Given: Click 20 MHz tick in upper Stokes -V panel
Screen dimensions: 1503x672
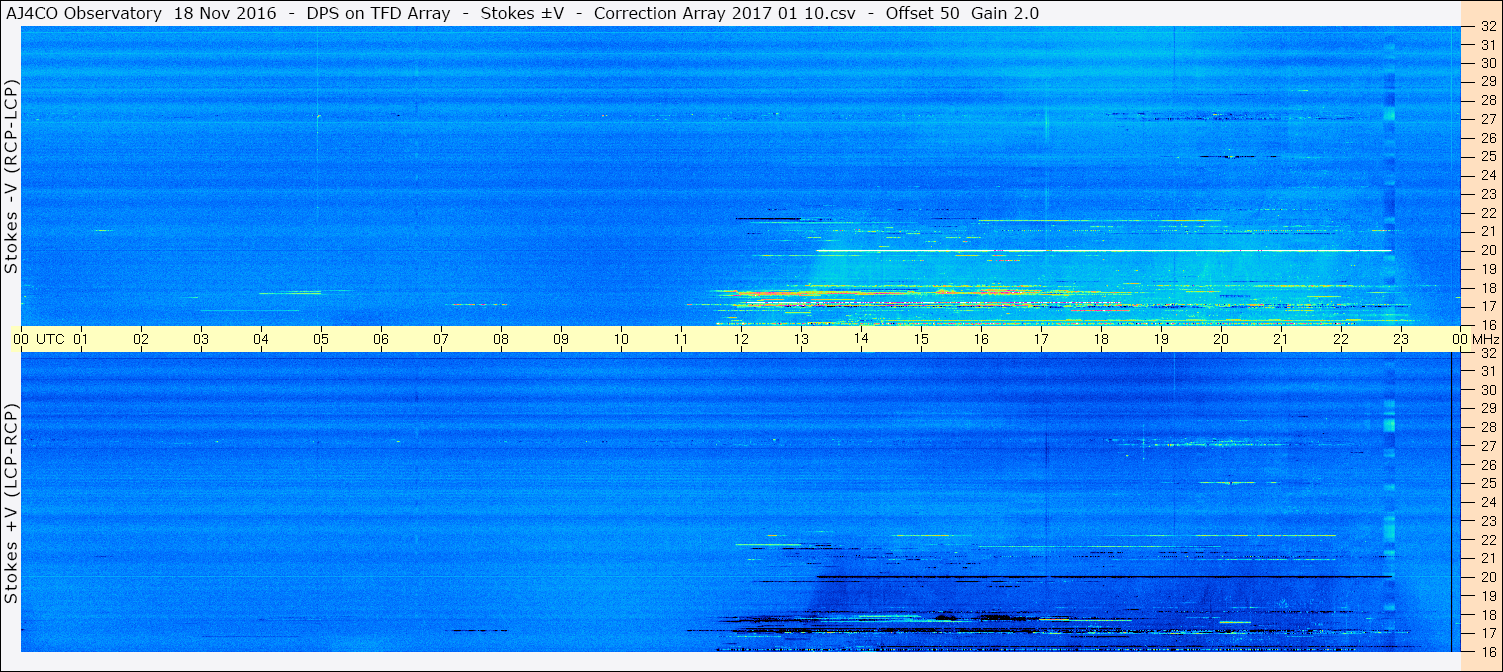Looking at the screenshot, I should click(x=1488, y=250).
